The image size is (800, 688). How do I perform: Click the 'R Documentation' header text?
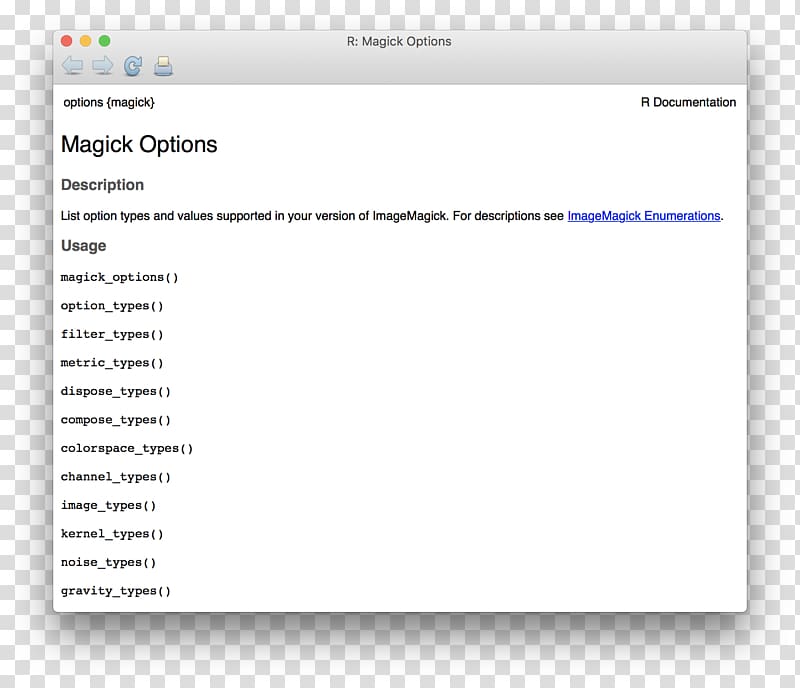pos(688,103)
